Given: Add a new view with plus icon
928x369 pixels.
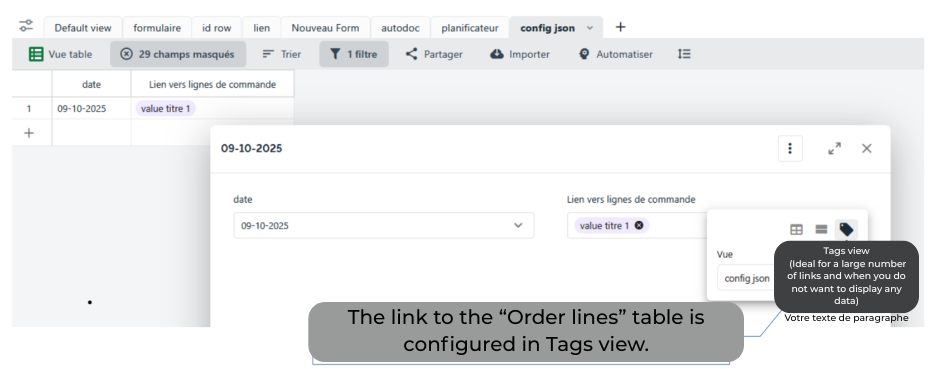Looking at the screenshot, I should (620, 27).
